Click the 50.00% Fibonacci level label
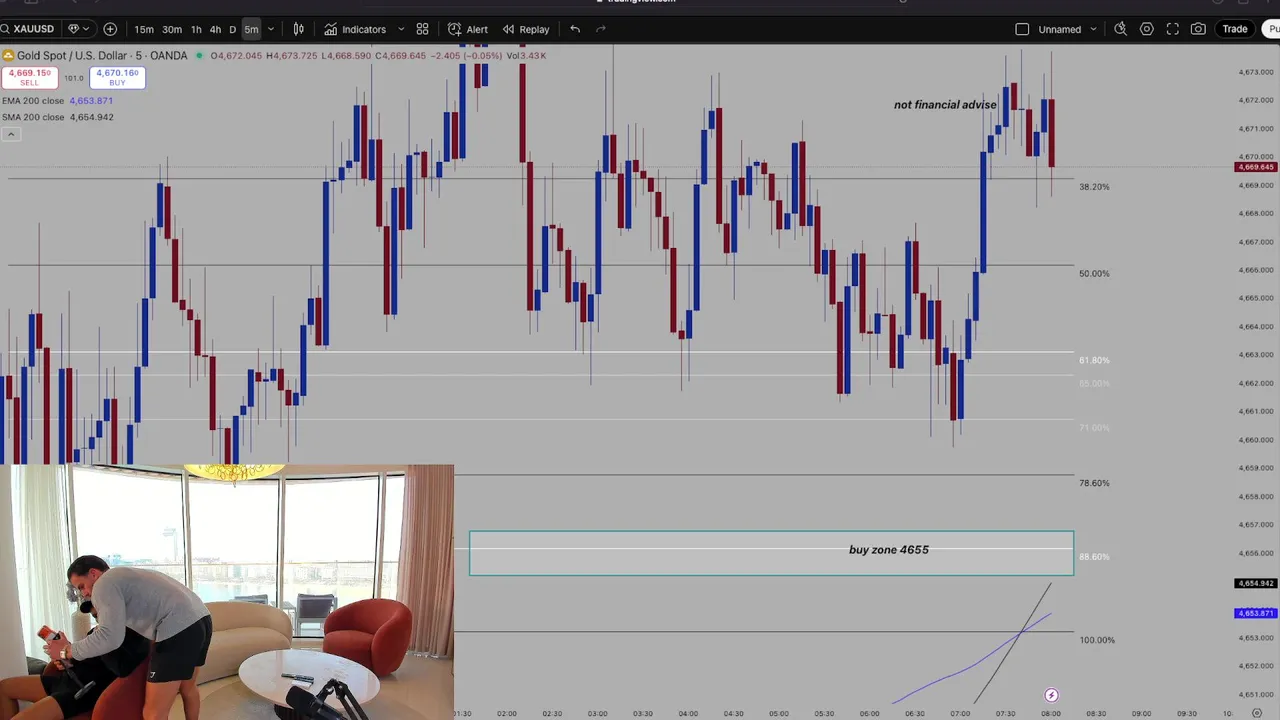 pos(1094,273)
